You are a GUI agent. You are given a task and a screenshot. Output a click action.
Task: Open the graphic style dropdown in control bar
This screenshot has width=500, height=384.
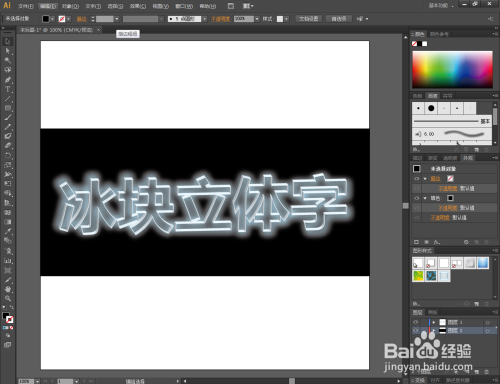coord(286,19)
